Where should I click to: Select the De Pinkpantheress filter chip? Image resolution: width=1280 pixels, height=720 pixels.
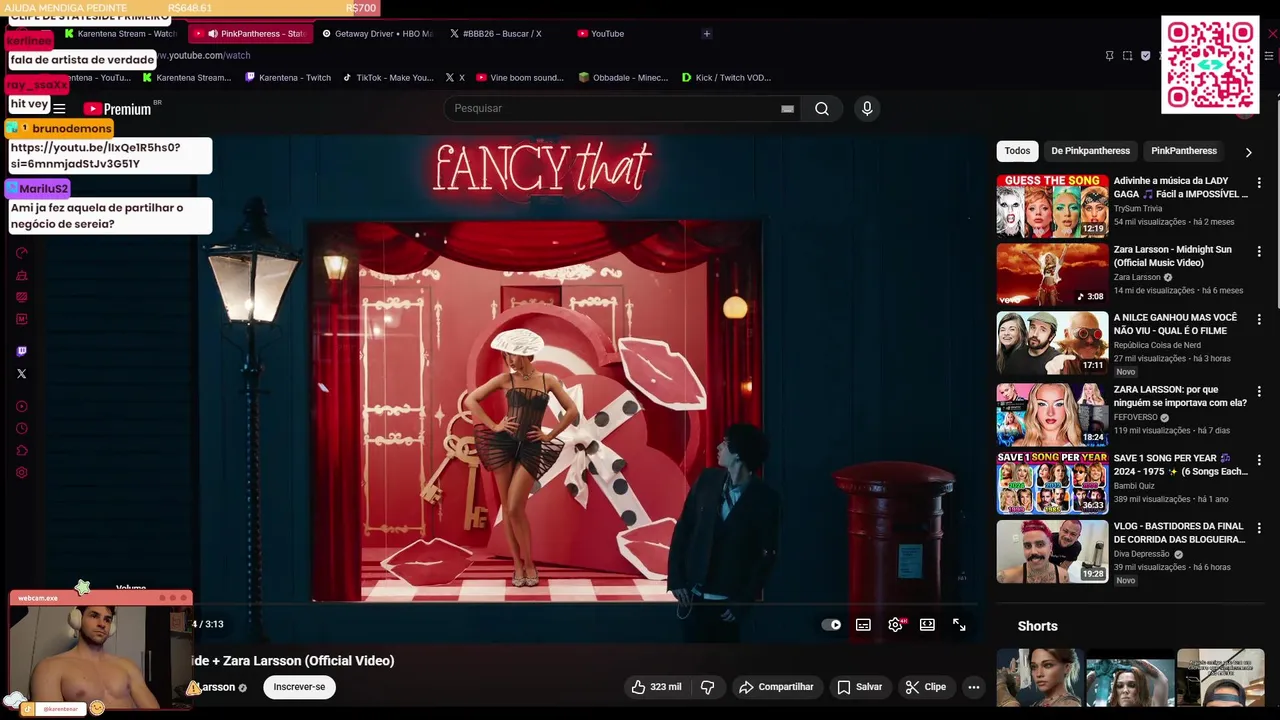point(1090,151)
